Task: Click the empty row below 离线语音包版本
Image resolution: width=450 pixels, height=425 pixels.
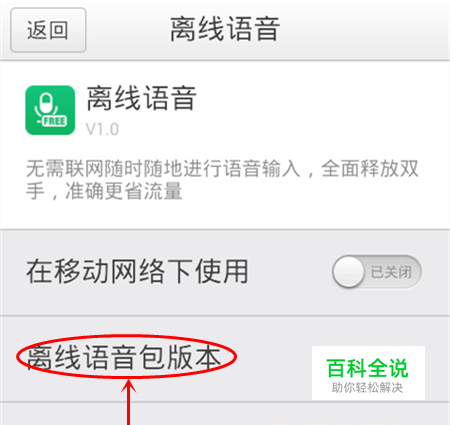Action: click(x=225, y=414)
